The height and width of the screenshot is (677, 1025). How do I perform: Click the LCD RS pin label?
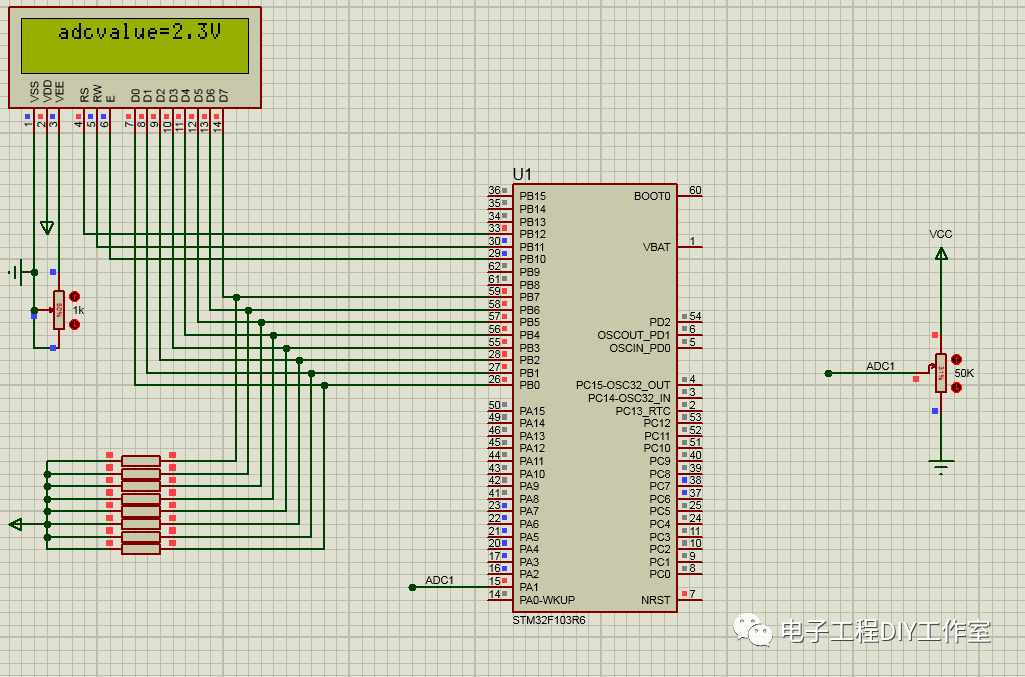[x=84, y=95]
